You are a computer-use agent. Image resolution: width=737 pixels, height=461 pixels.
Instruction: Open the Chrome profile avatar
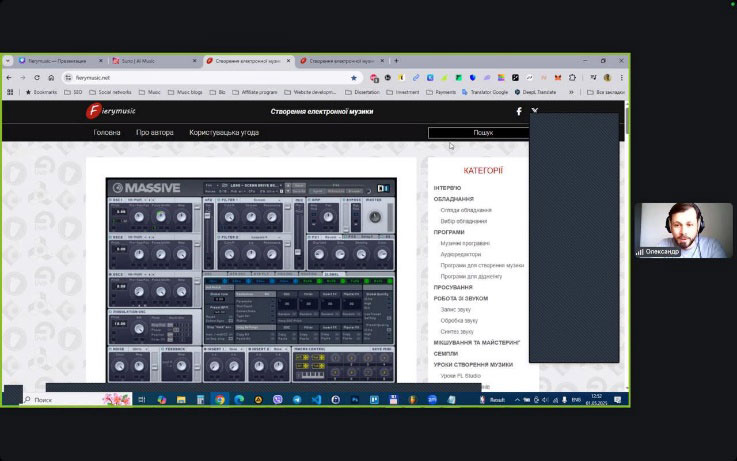[607, 78]
